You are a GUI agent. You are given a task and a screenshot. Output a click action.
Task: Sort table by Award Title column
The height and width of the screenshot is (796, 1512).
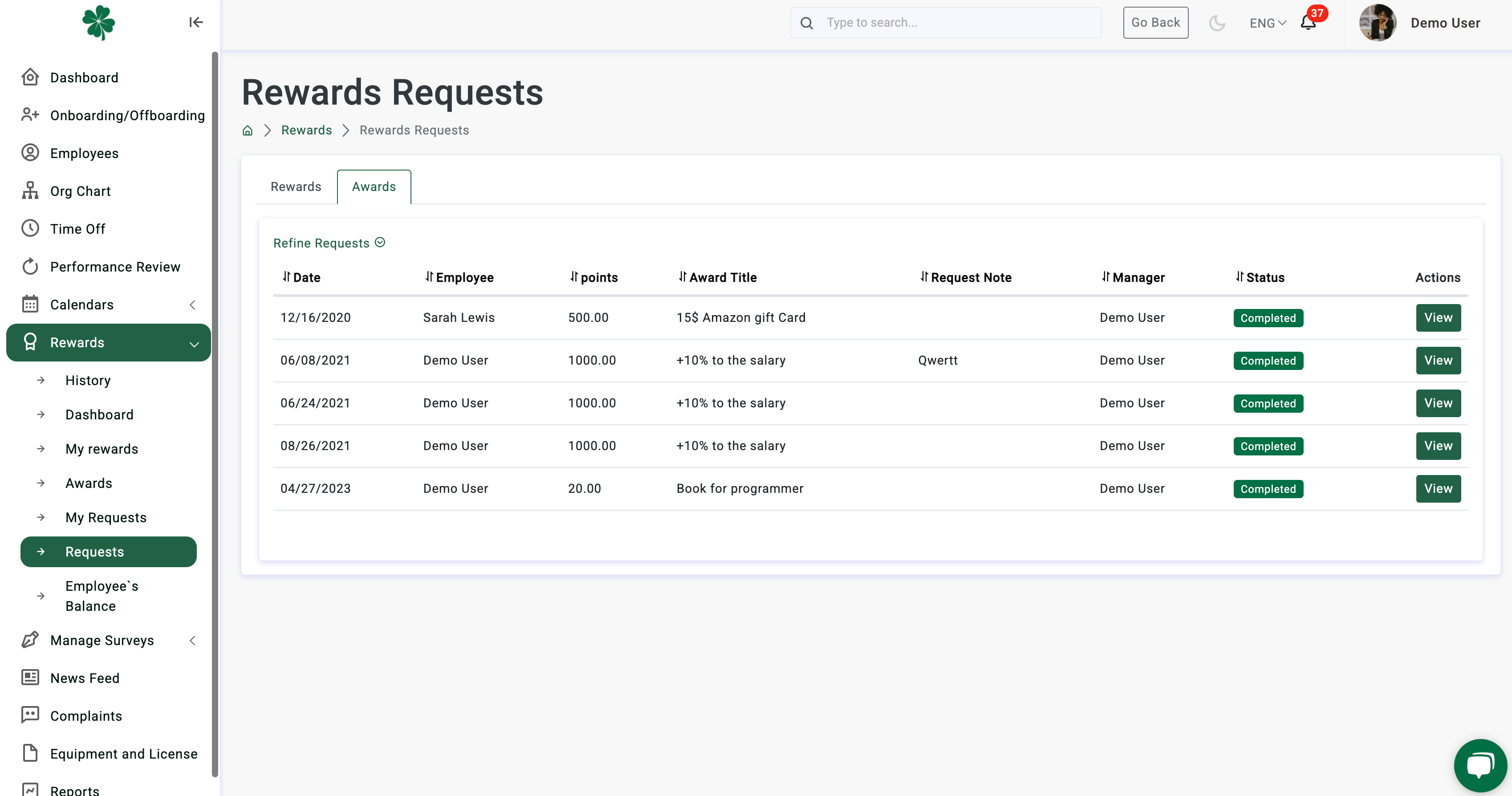click(x=717, y=277)
